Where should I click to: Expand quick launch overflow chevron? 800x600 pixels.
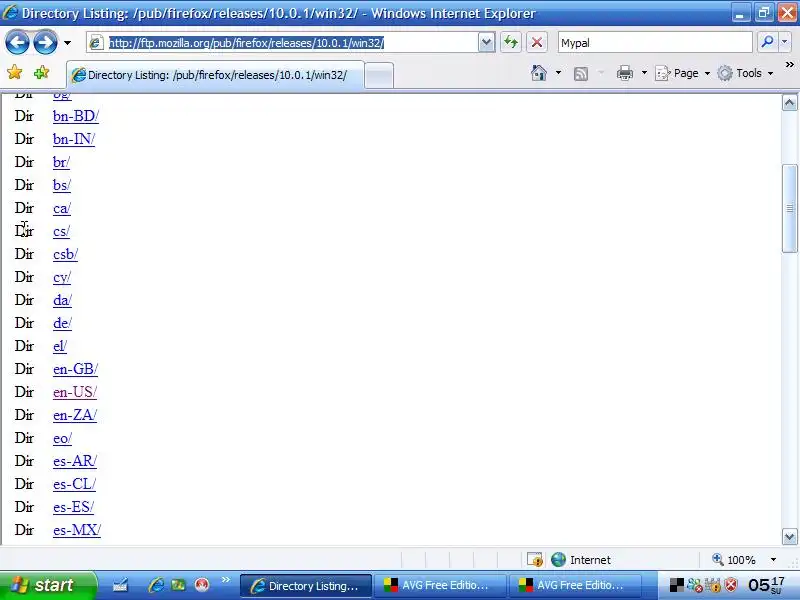pos(226,579)
